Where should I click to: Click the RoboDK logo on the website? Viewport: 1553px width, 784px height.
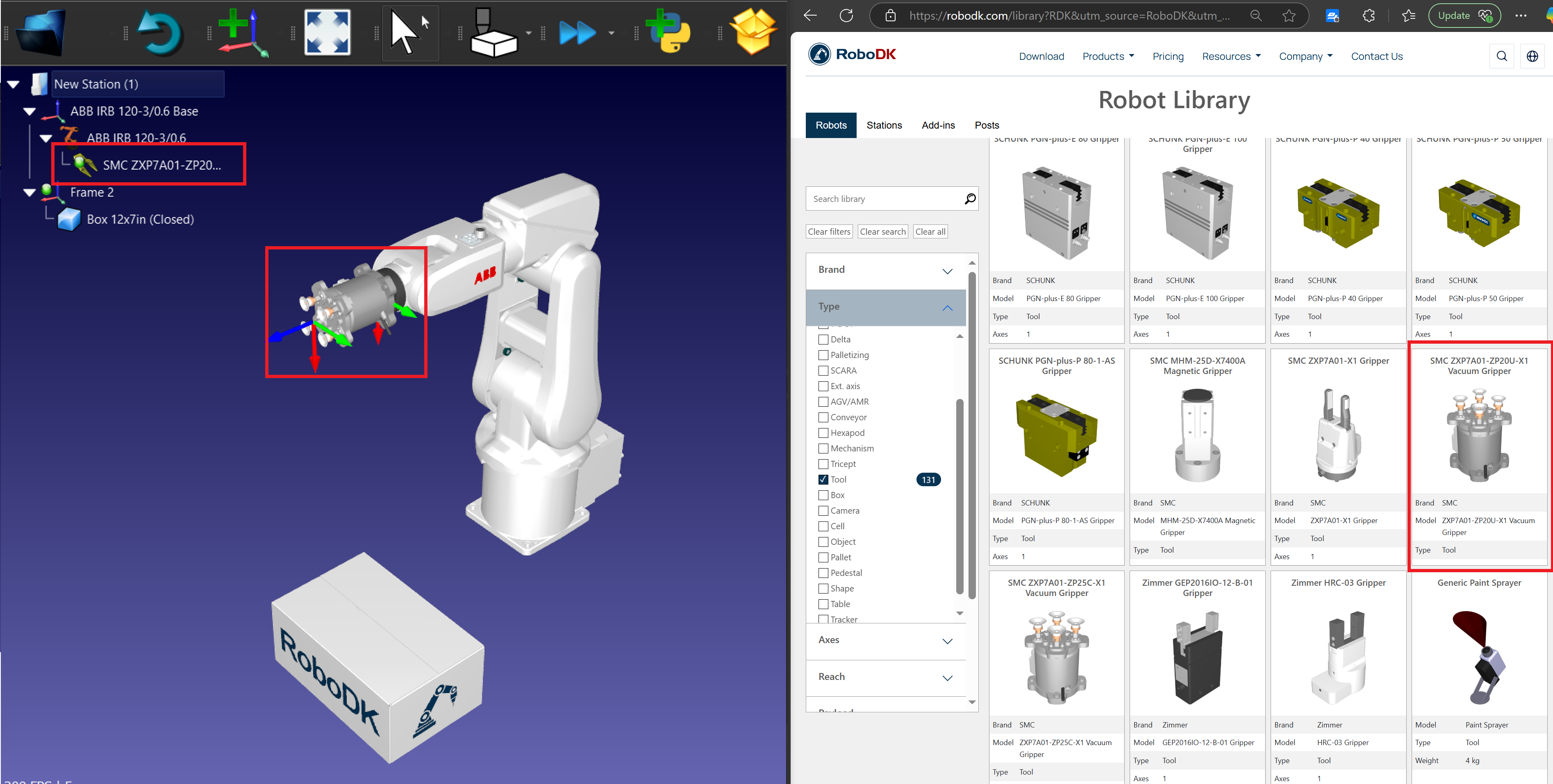[851, 54]
